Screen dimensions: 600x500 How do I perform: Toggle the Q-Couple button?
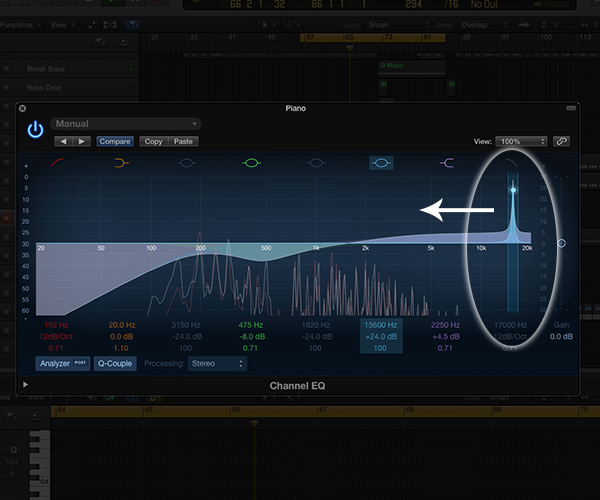click(x=115, y=363)
